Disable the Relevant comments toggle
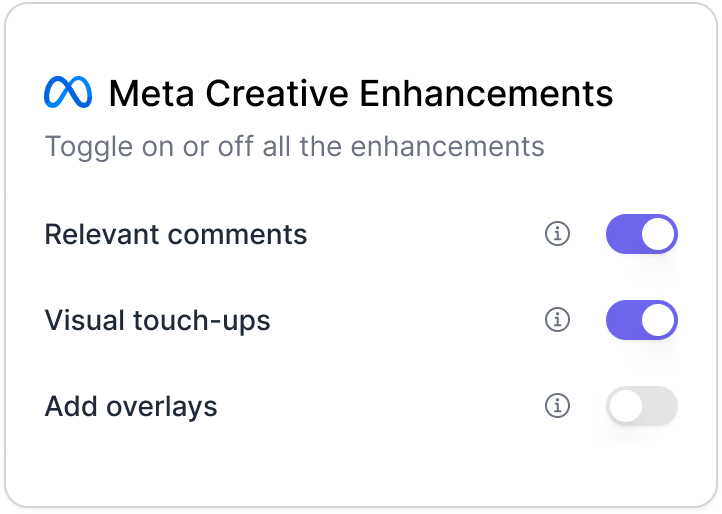This screenshot has width=722, height=514. point(641,234)
